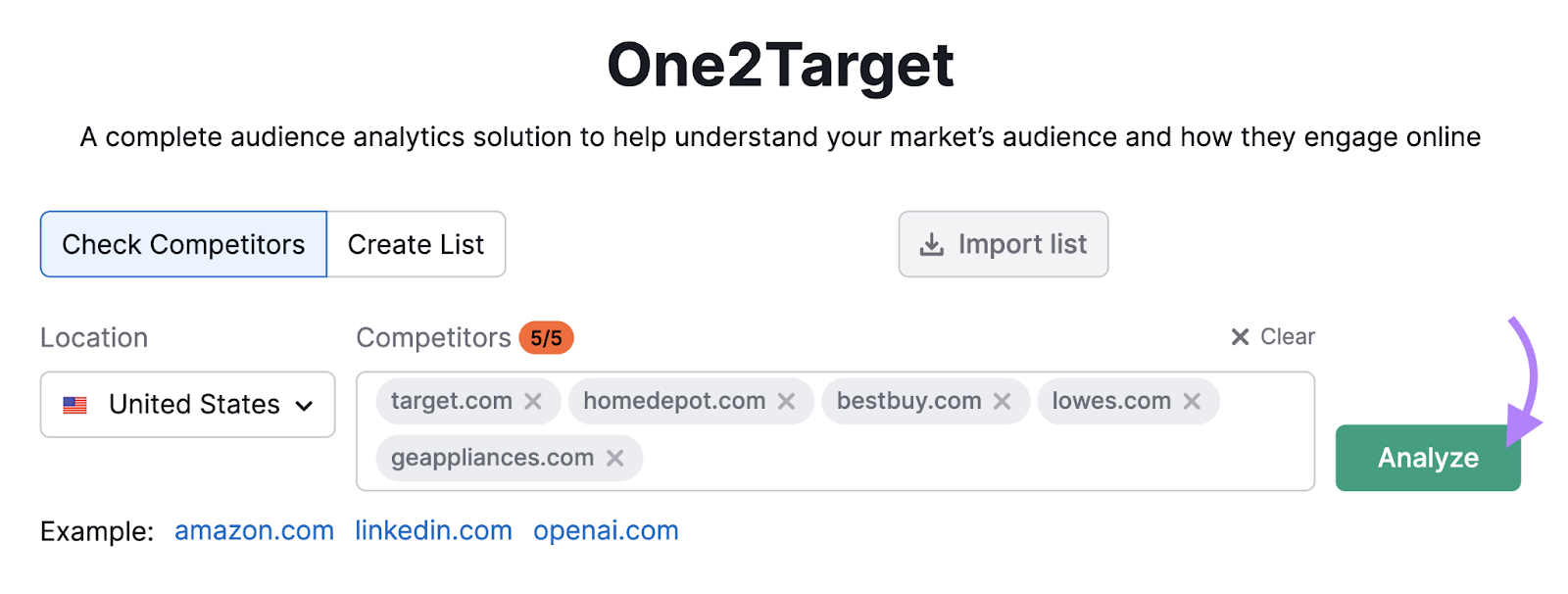Viewport: 1568px width, 594px height.
Task: Switch to the Create List tab
Action: (415, 244)
